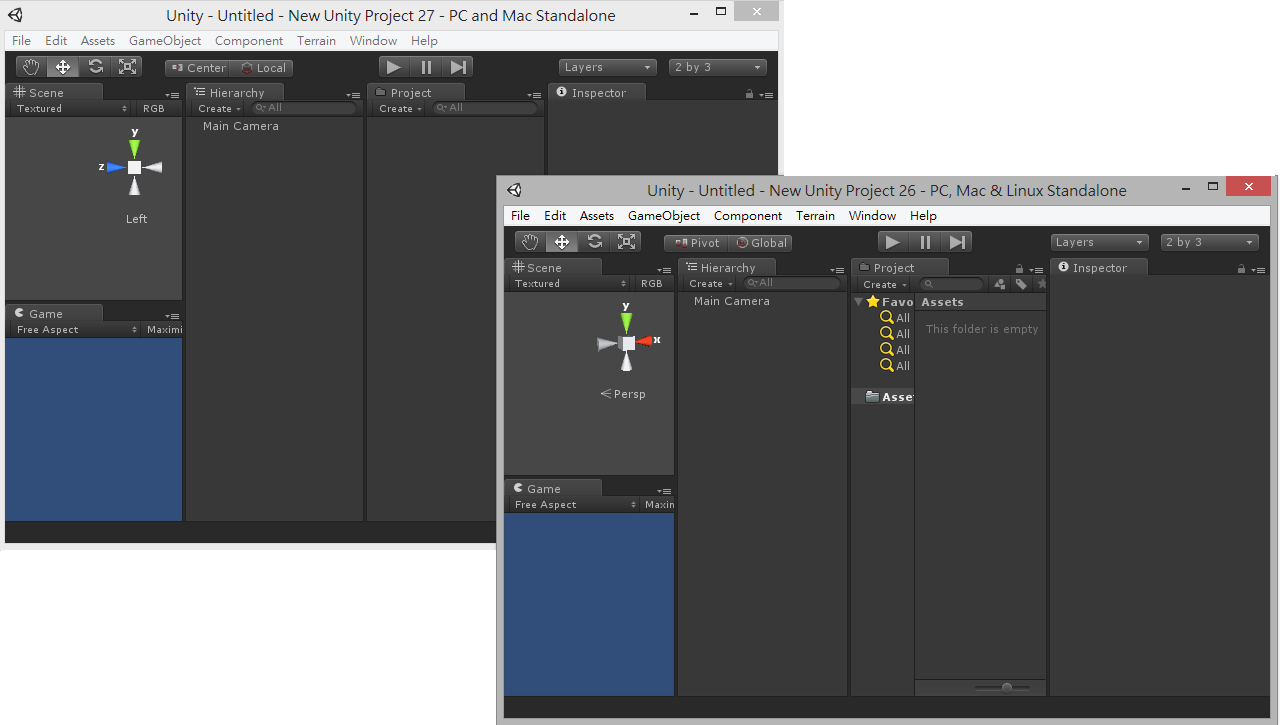Open Scene panel options menu in Project 26
Viewport: 1280px width, 725px height.
(x=664, y=270)
